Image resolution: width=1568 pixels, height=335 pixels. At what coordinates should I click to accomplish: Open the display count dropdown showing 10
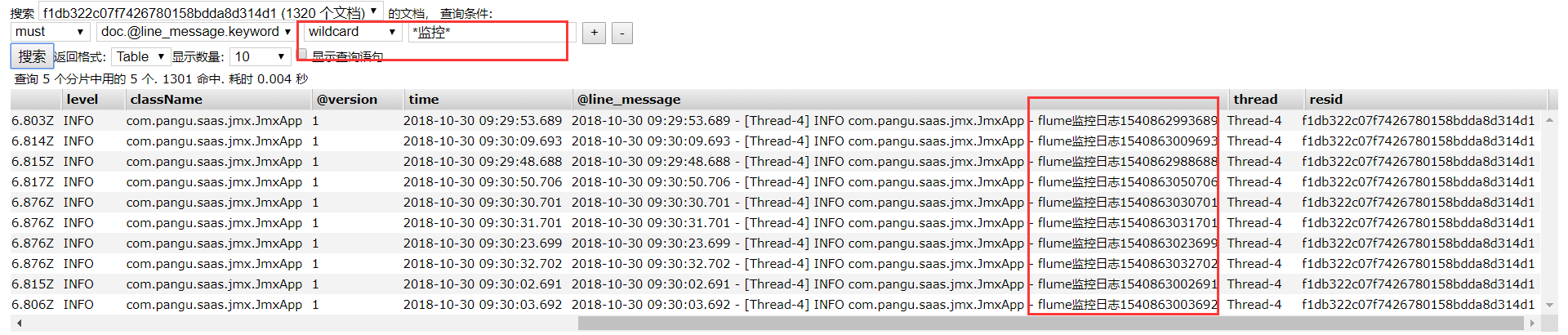click(260, 56)
